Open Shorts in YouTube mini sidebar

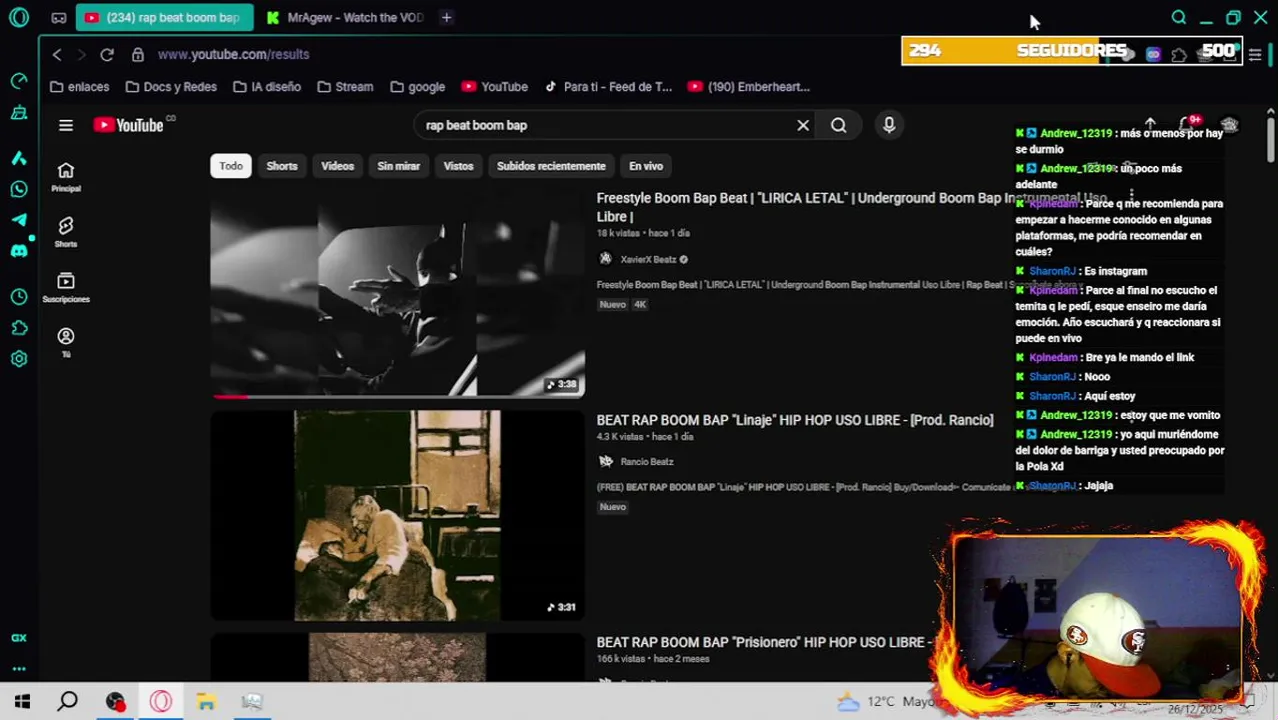[66, 232]
